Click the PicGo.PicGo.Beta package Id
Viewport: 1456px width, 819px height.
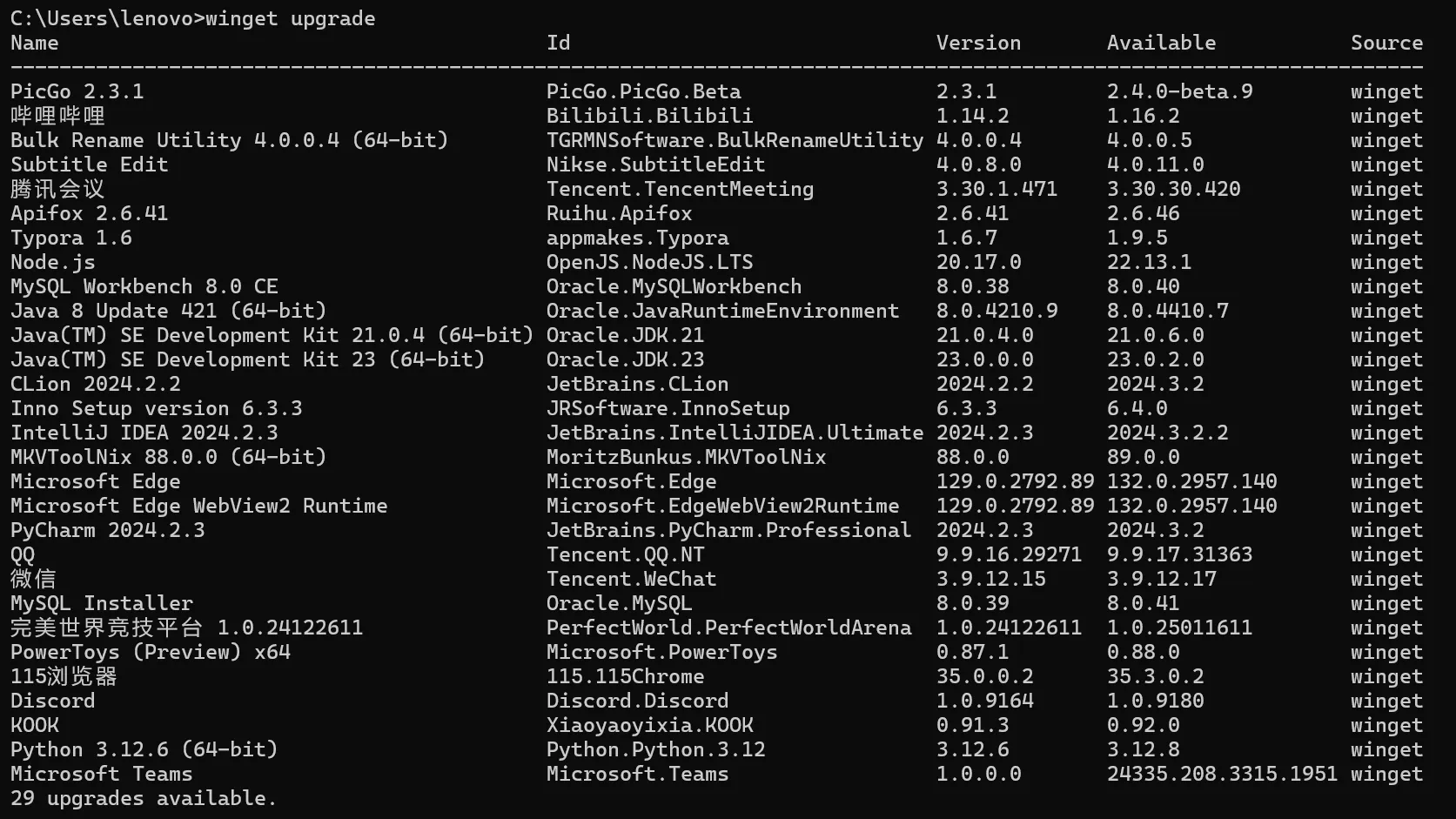point(643,91)
